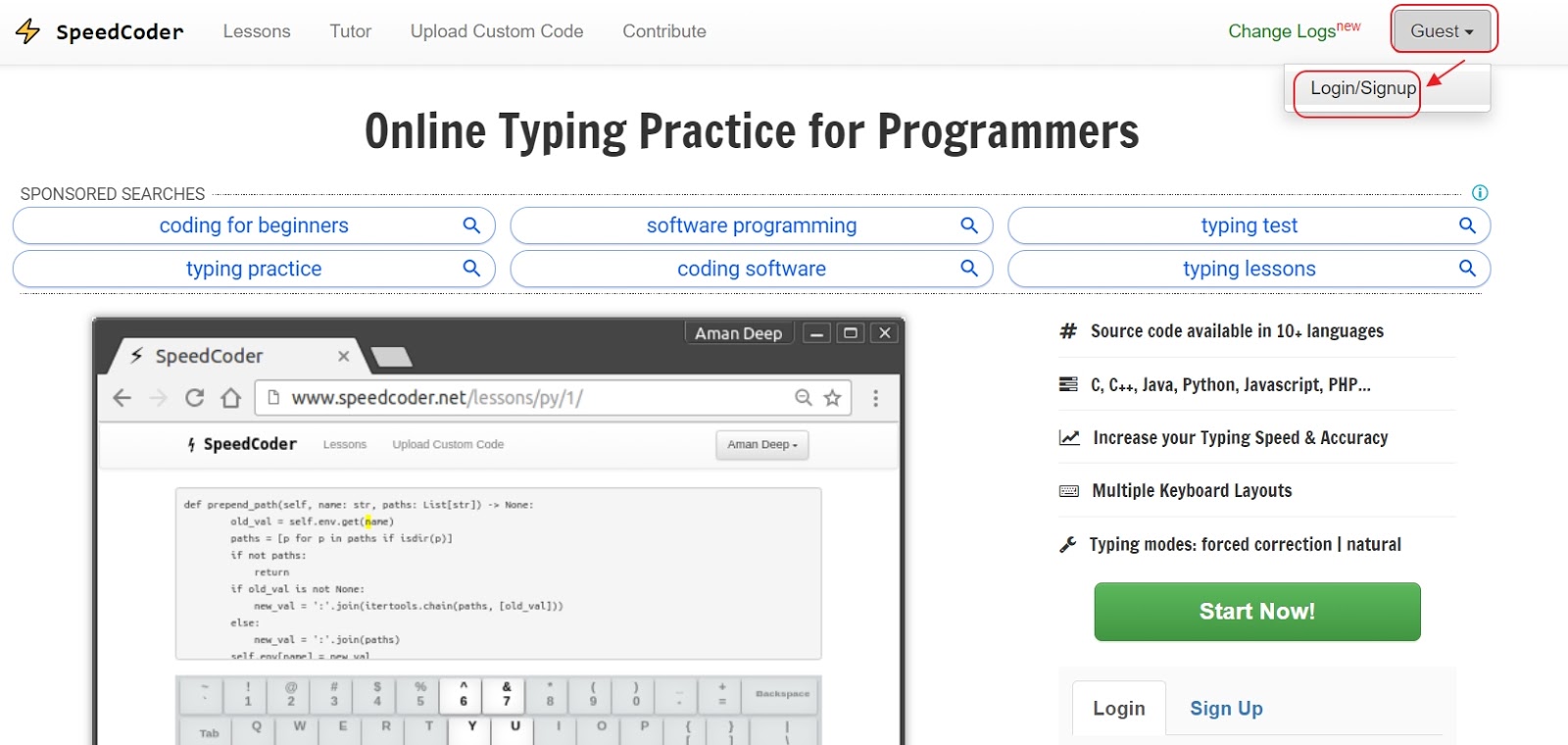The image size is (1568, 745).
Task: Open the Lessons page from navbar
Action: tap(257, 31)
